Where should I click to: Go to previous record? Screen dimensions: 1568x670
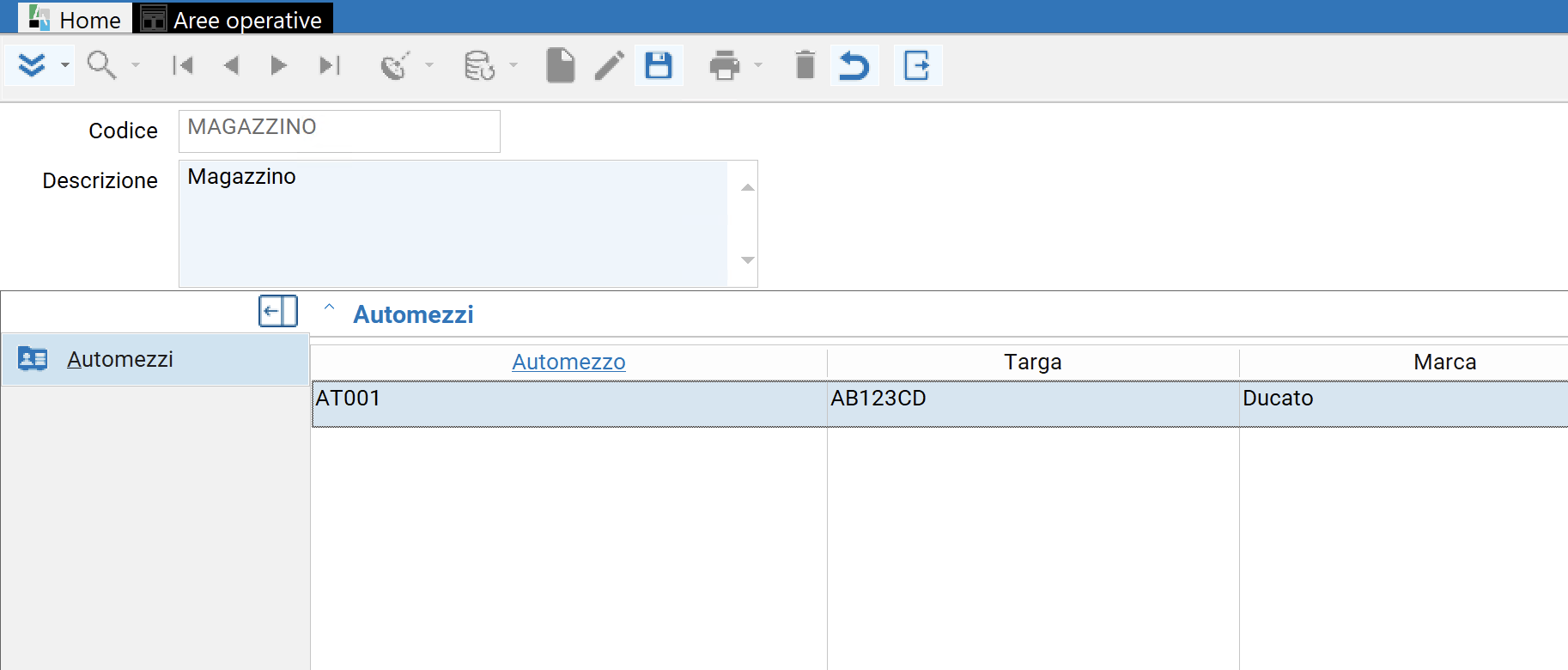(x=231, y=65)
